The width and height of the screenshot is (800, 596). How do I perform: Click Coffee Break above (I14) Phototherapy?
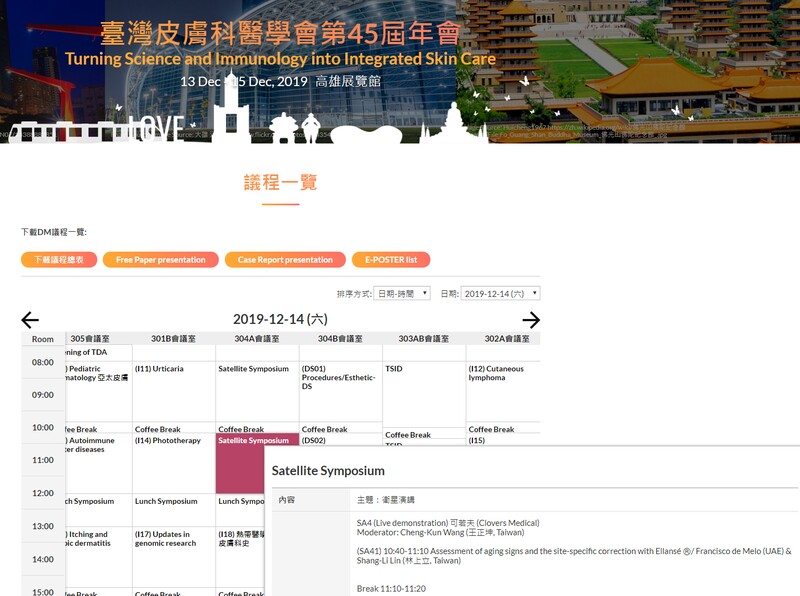(x=174, y=429)
